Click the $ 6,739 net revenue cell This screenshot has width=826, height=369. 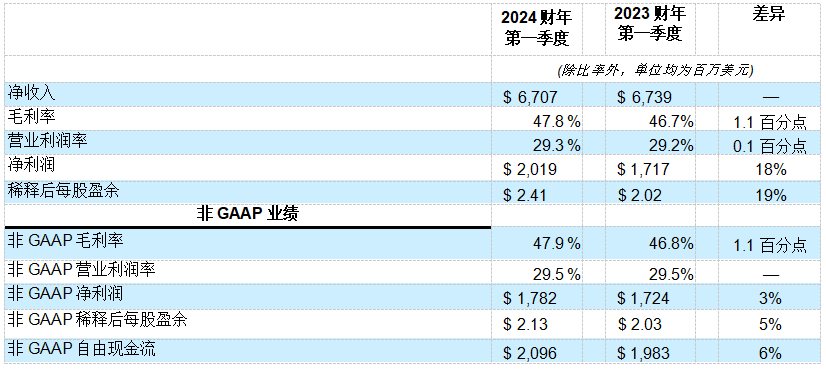click(644, 97)
